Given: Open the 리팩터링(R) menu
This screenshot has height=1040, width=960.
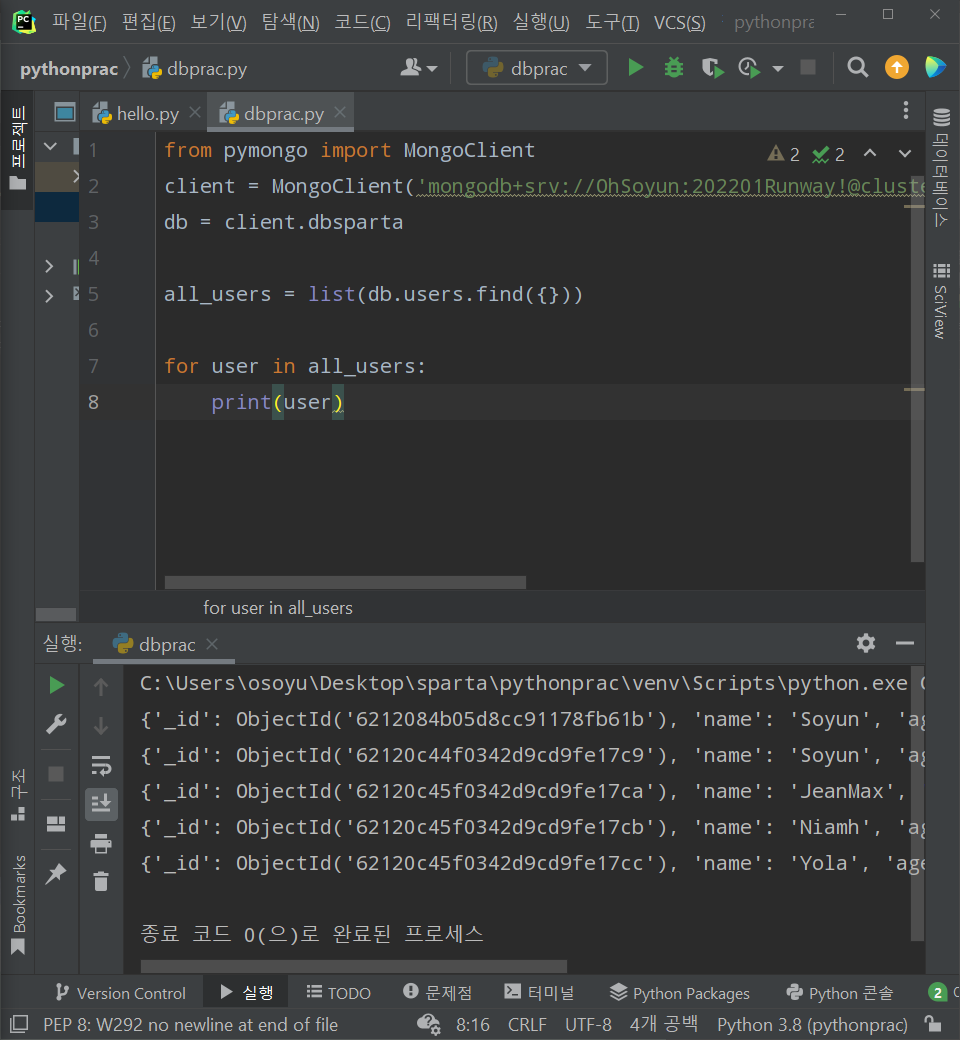Looking at the screenshot, I should pyautogui.click(x=451, y=22).
